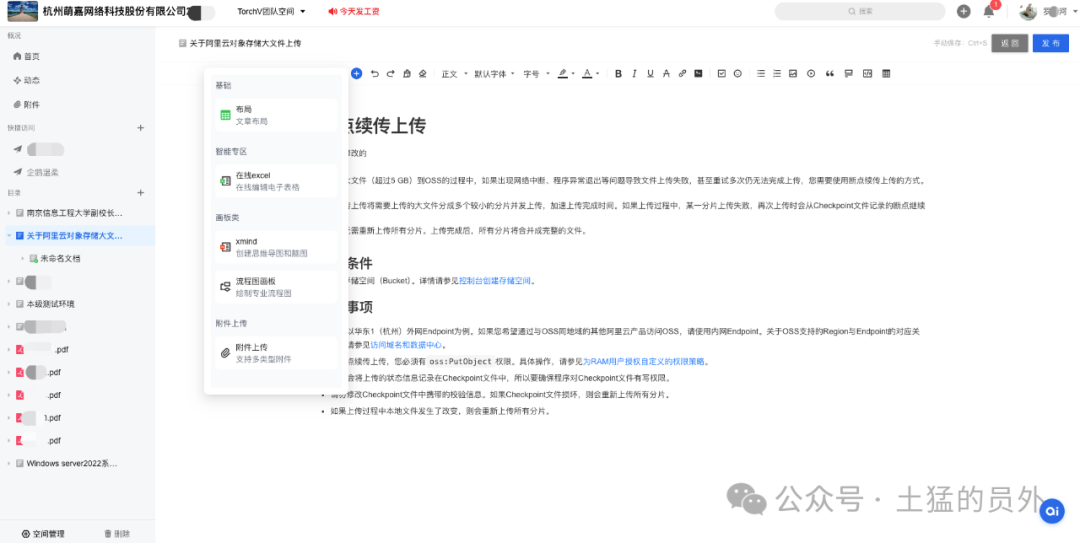Redo the last edit
This screenshot has height=543, width=1080.
coord(391,74)
